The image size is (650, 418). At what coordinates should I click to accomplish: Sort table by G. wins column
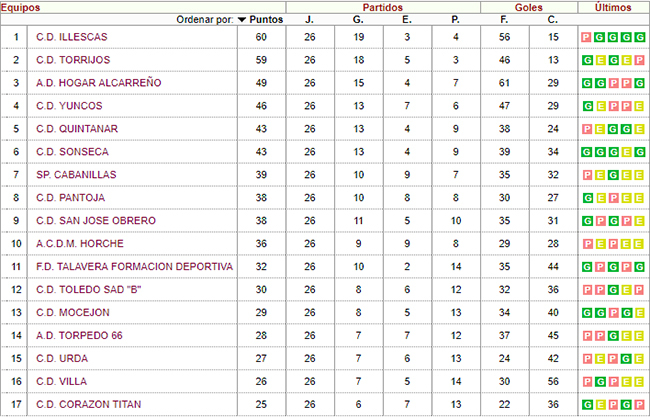click(x=358, y=19)
